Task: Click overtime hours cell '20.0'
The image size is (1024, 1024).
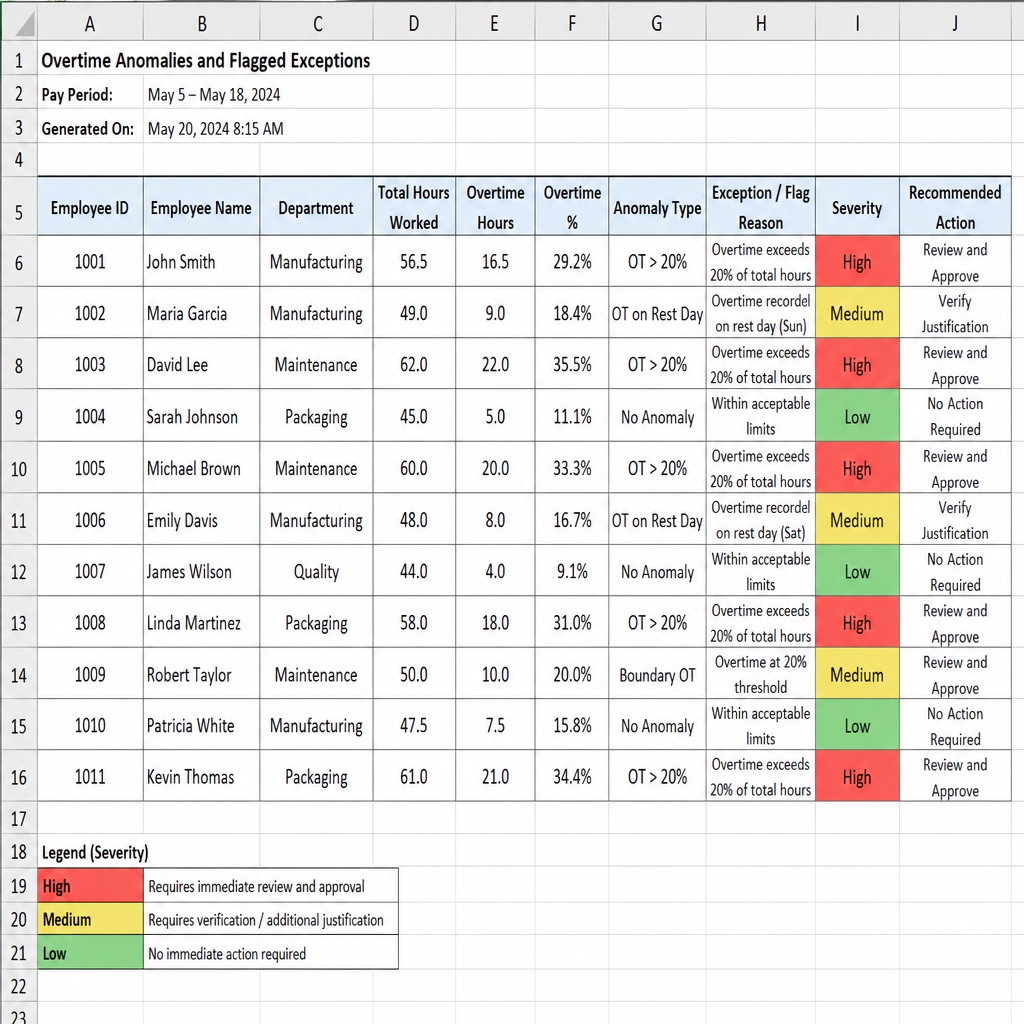Action: pyautogui.click(x=495, y=468)
